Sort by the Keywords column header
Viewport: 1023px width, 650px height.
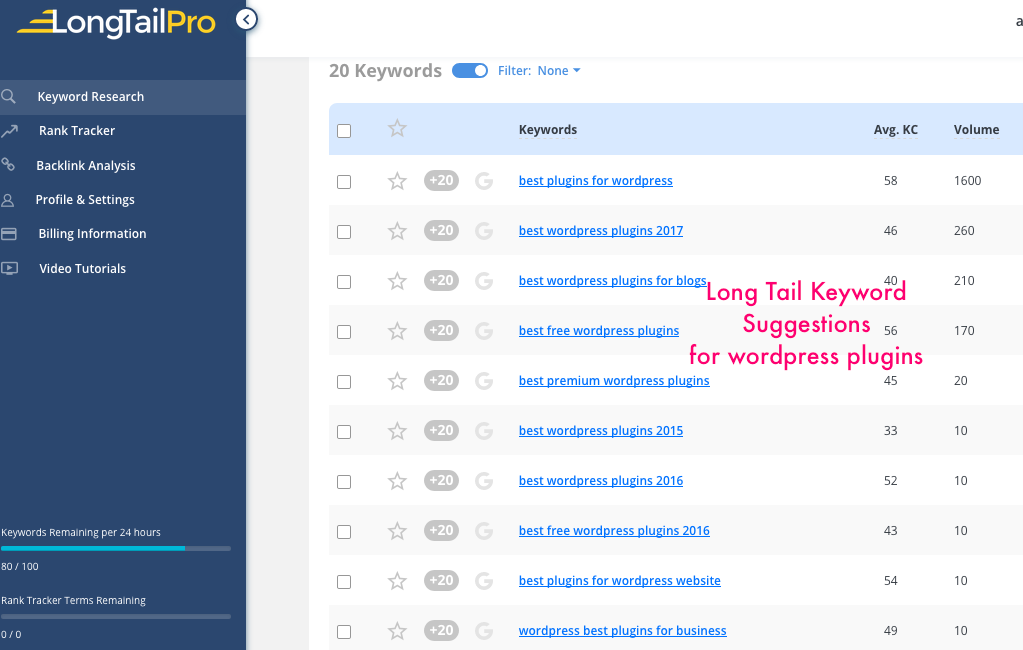[548, 130]
